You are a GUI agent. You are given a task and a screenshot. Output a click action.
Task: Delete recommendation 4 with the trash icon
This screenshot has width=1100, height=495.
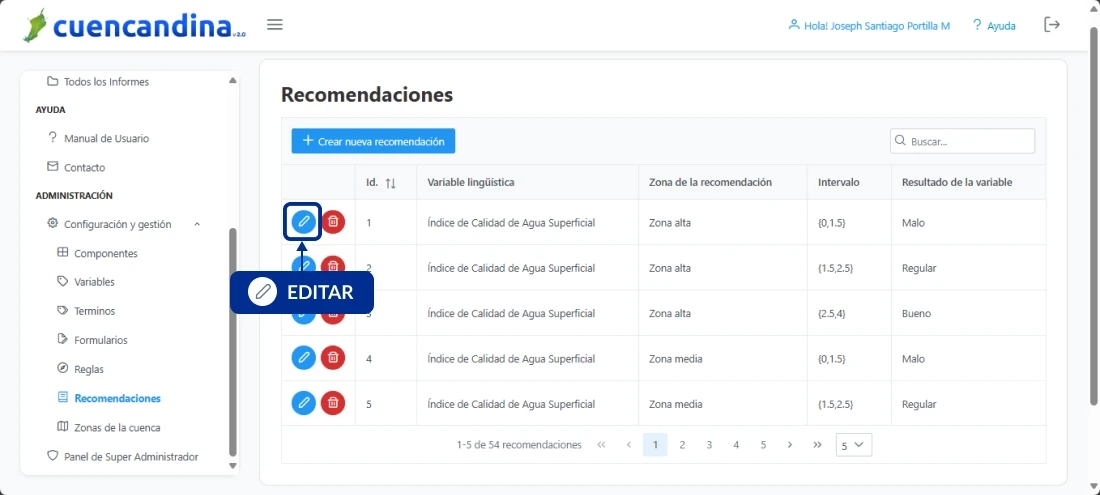coord(333,357)
